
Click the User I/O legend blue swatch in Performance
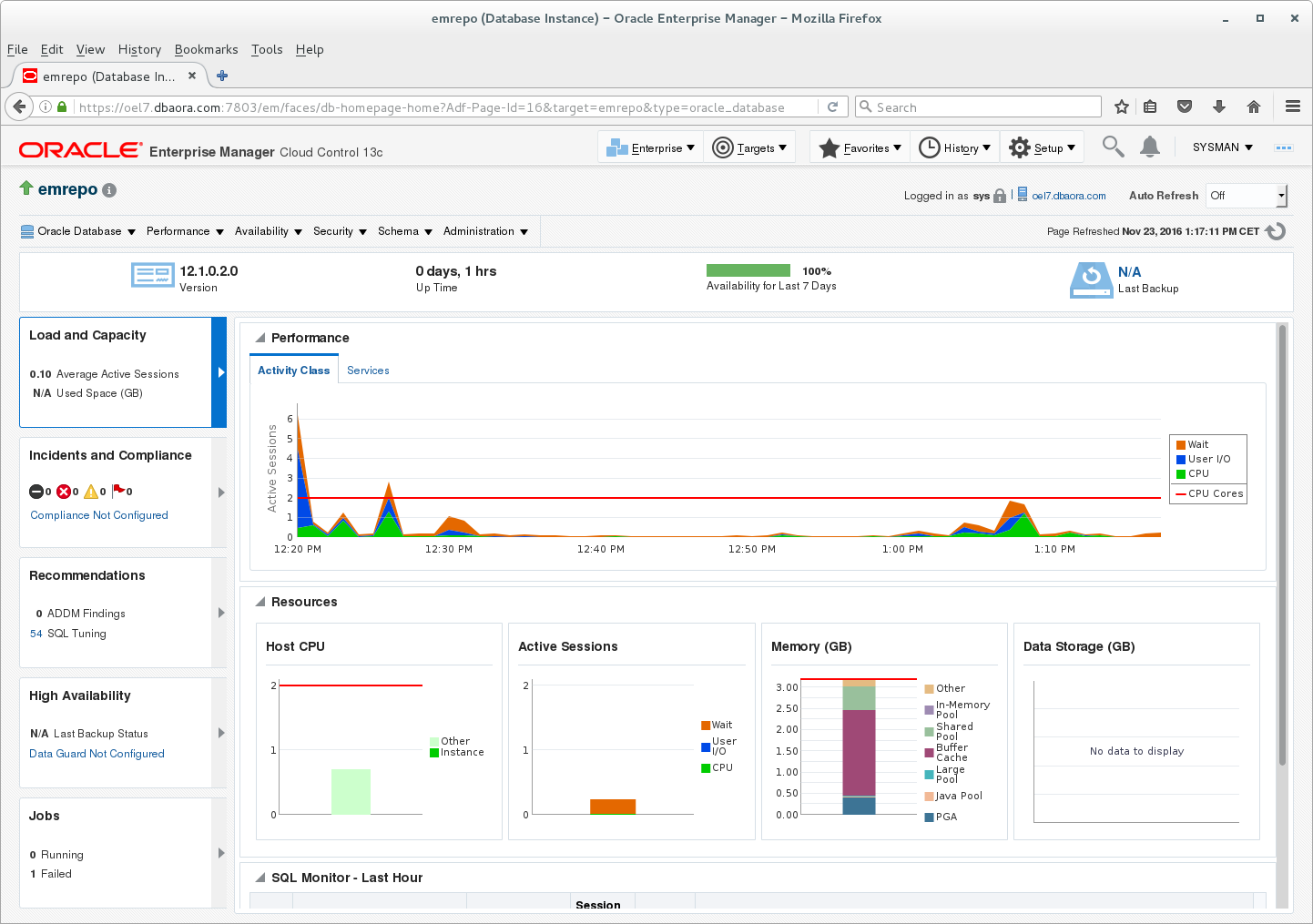[x=1181, y=460]
